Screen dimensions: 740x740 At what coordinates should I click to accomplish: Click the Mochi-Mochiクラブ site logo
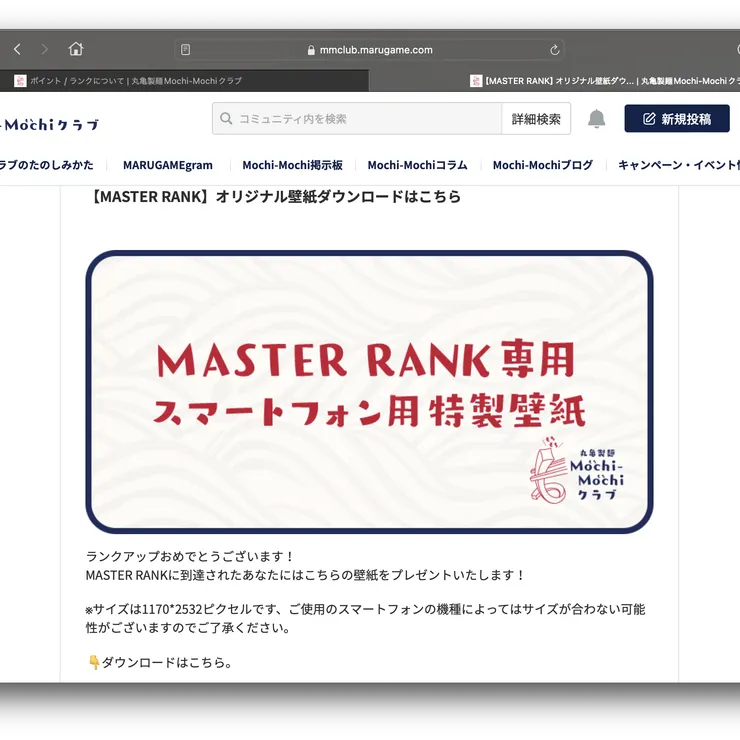pyautogui.click(x=49, y=125)
